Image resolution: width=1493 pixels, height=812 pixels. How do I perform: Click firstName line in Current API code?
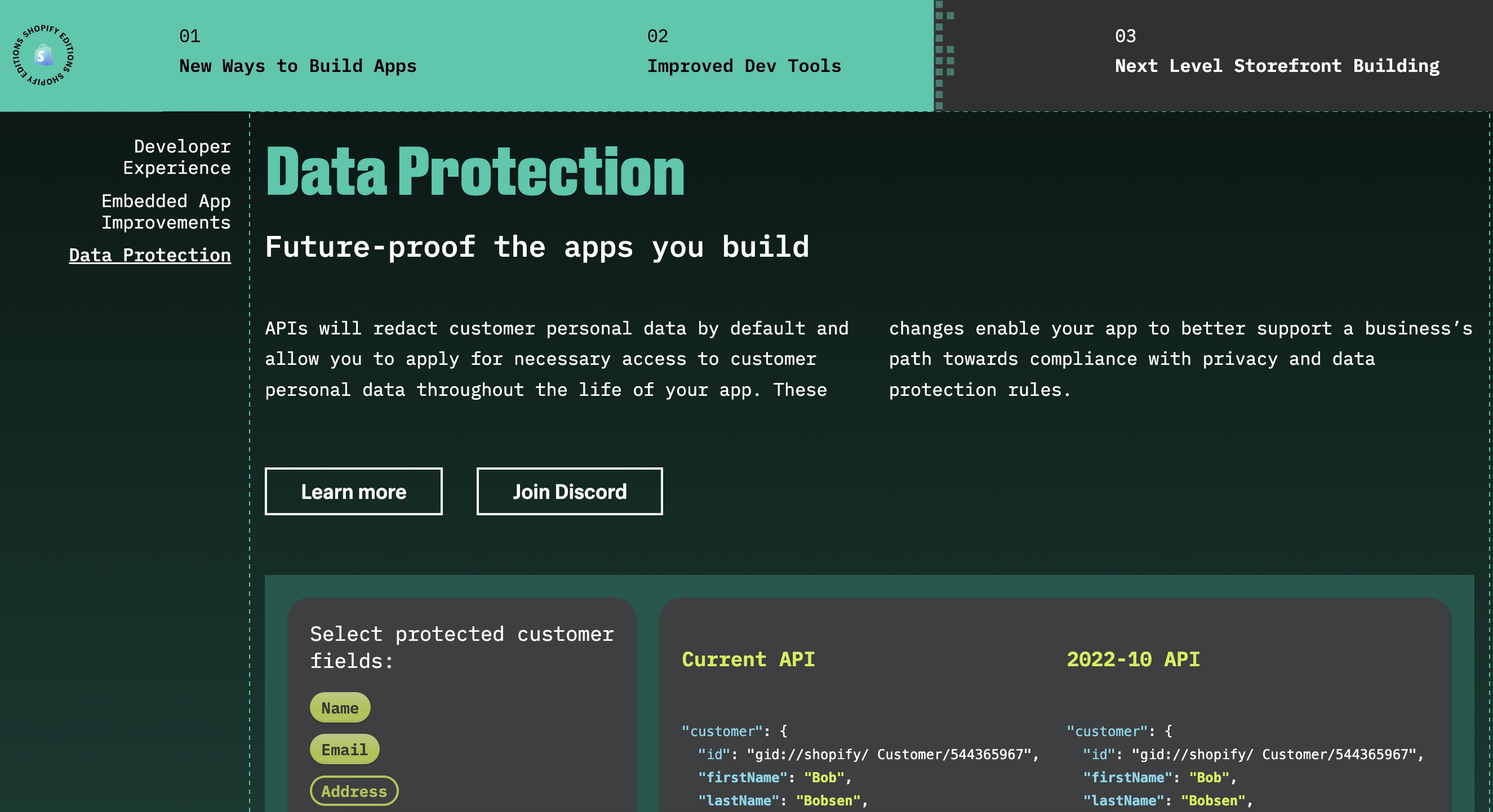(774, 777)
